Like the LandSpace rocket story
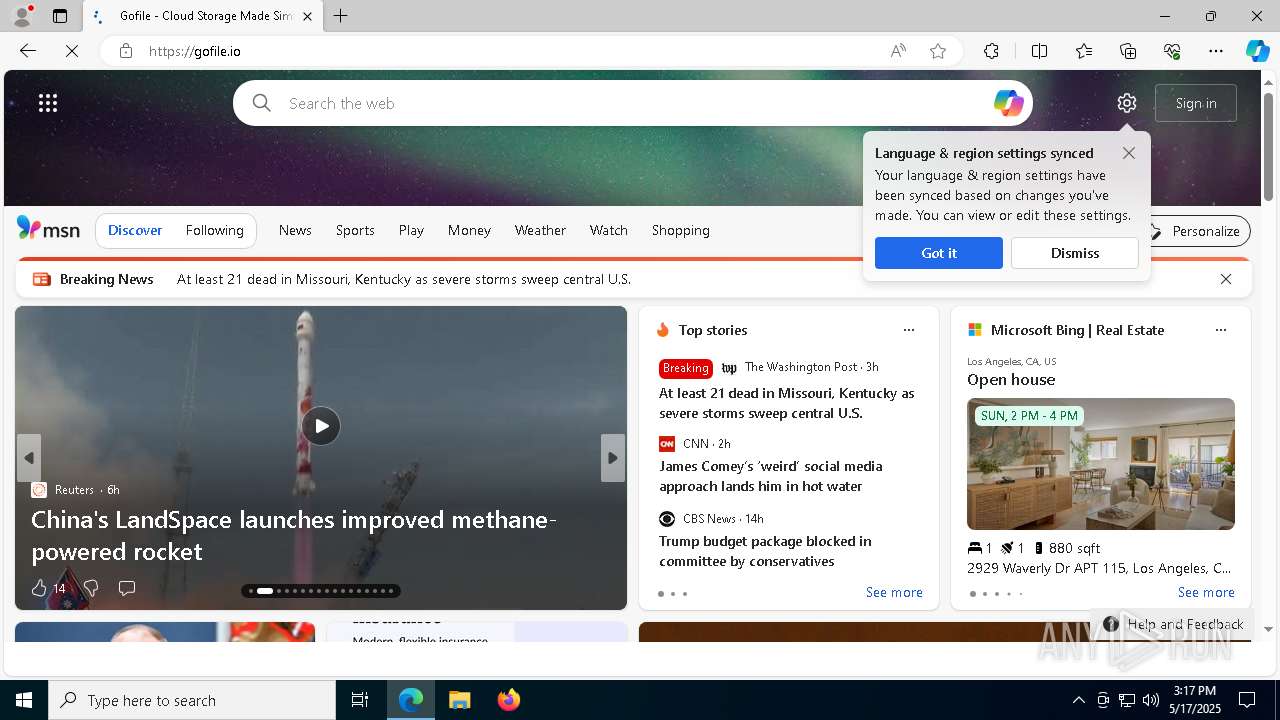Image resolution: width=1280 pixels, height=720 pixels. point(39,588)
